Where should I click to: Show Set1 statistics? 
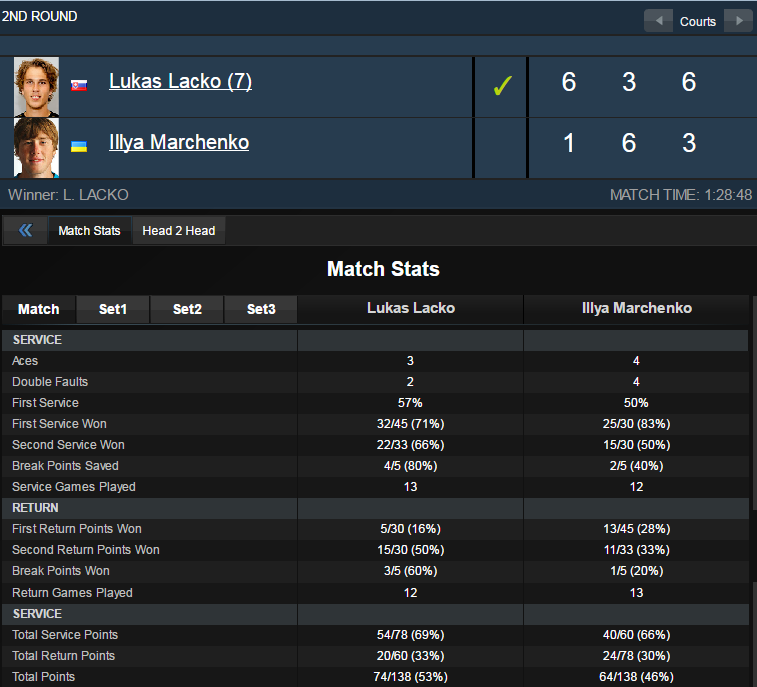(x=113, y=309)
